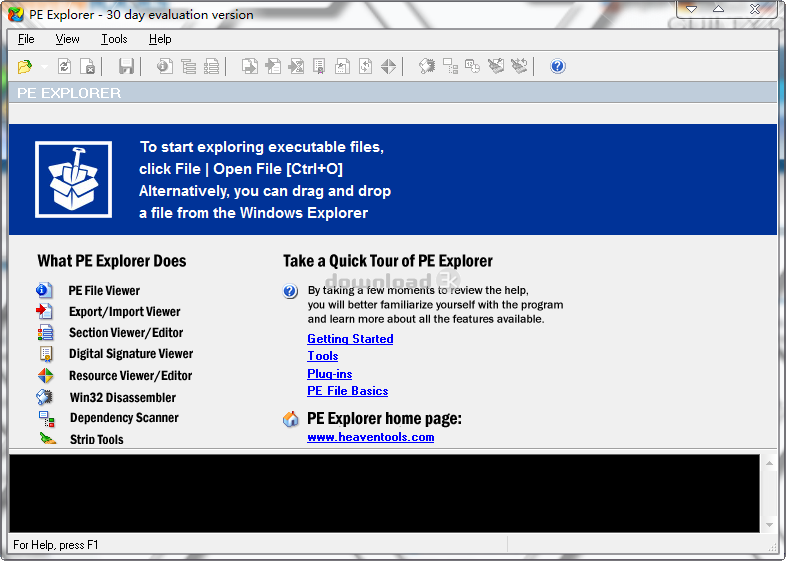
Task: Open the View menu
Action: pyautogui.click(x=68, y=39)
